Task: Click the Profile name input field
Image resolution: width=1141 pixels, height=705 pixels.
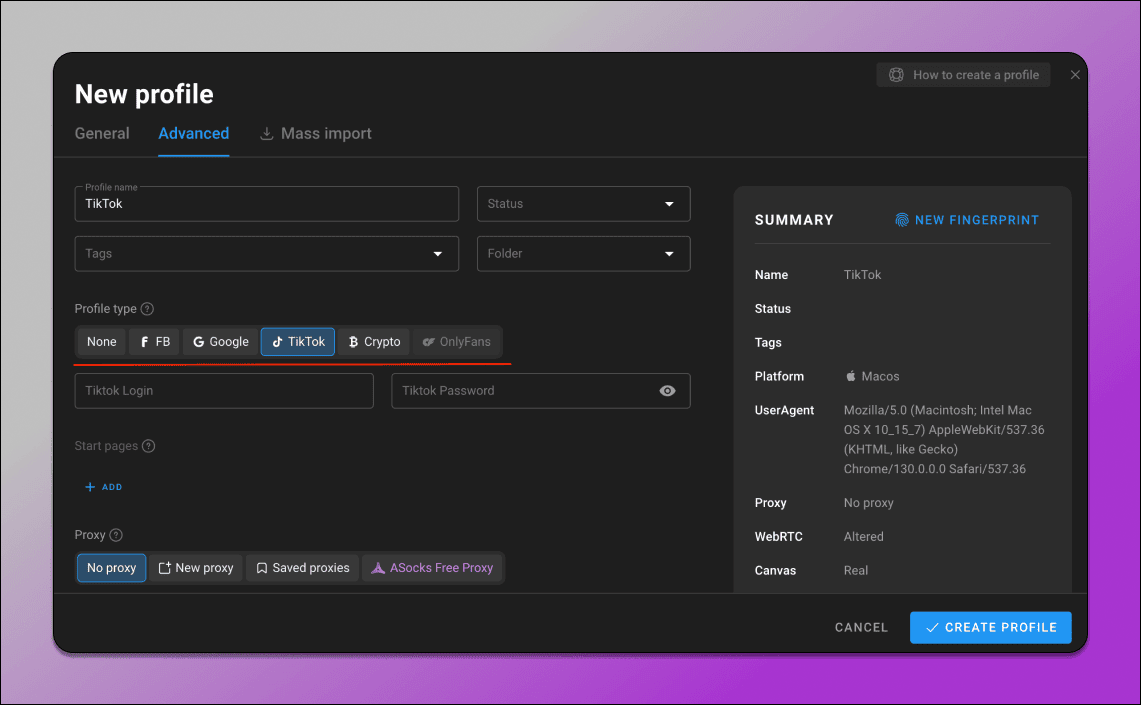Action: pos(266,204)
